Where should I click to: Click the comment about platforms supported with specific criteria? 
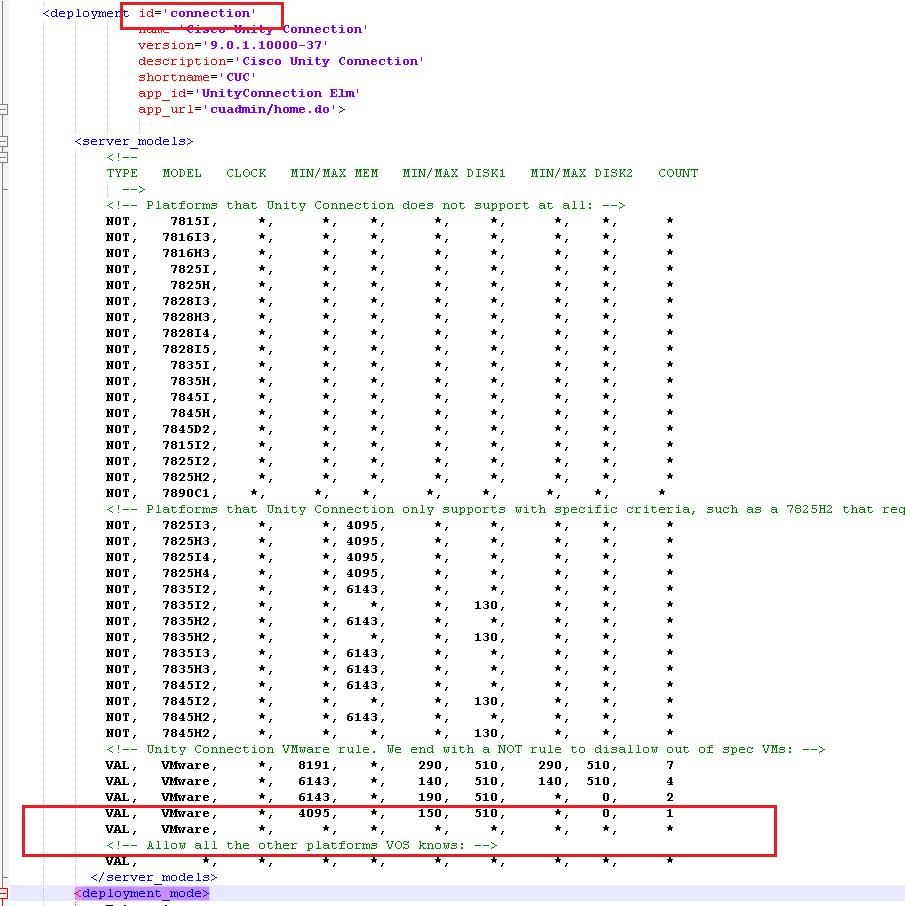[x=506, y=510]
